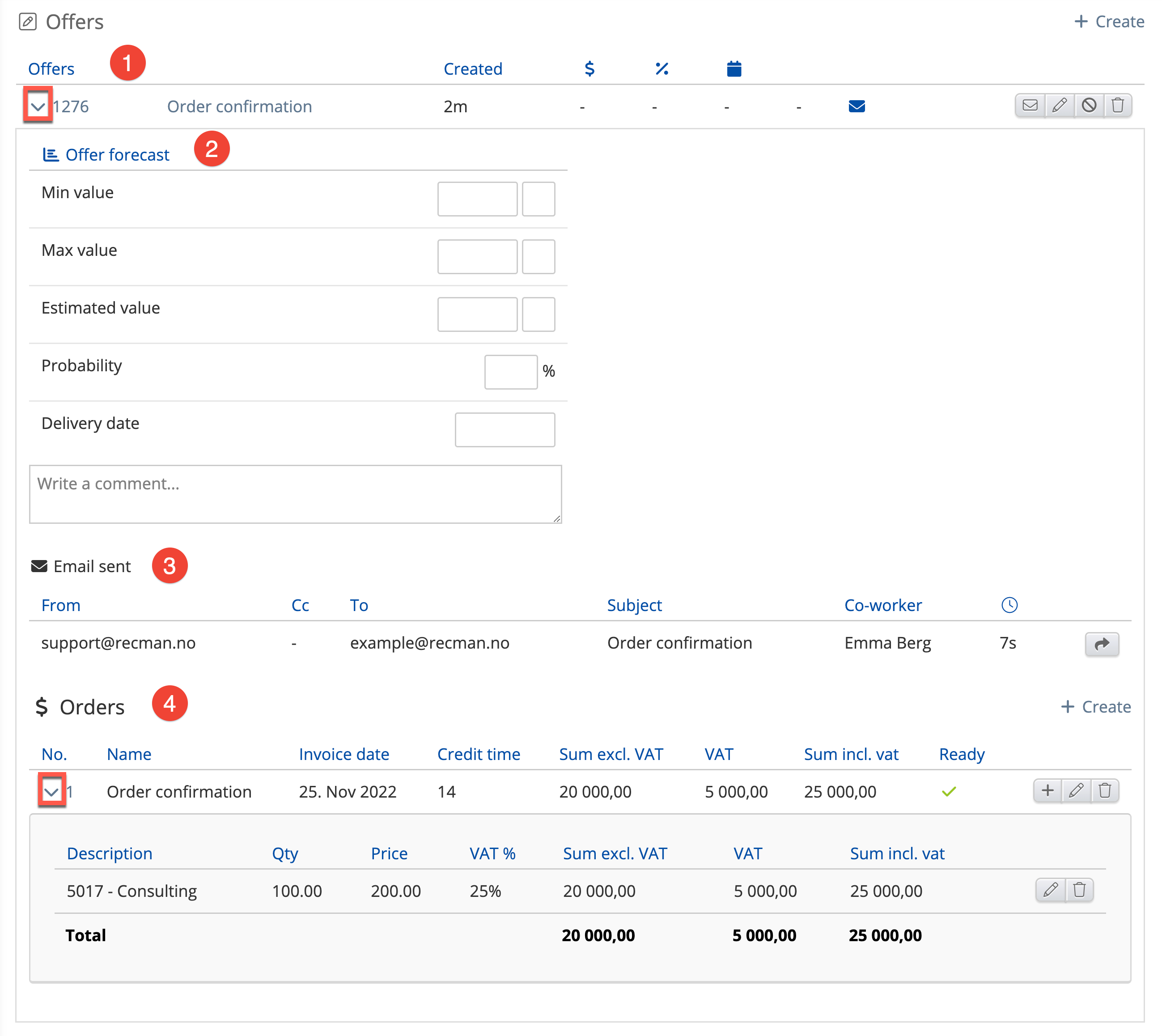Edit offer 1276 with pencil icon
The width and height of the screenshot is (1162, 1036).
point(1059,106)
